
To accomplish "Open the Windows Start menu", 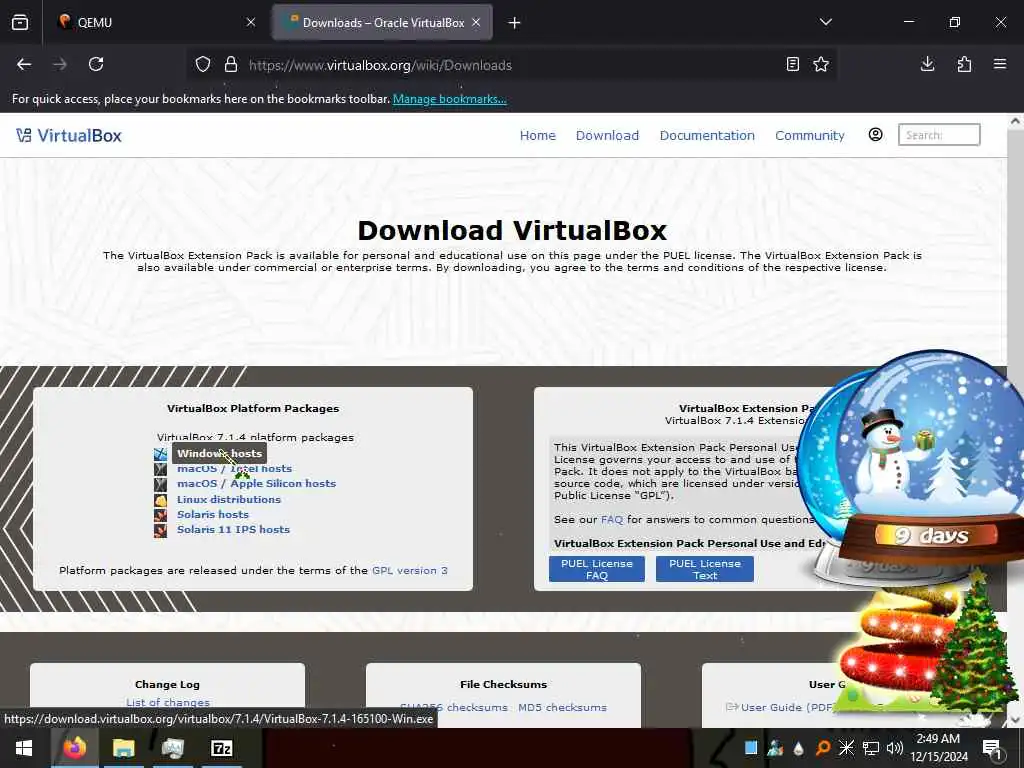I will (24, 748).
